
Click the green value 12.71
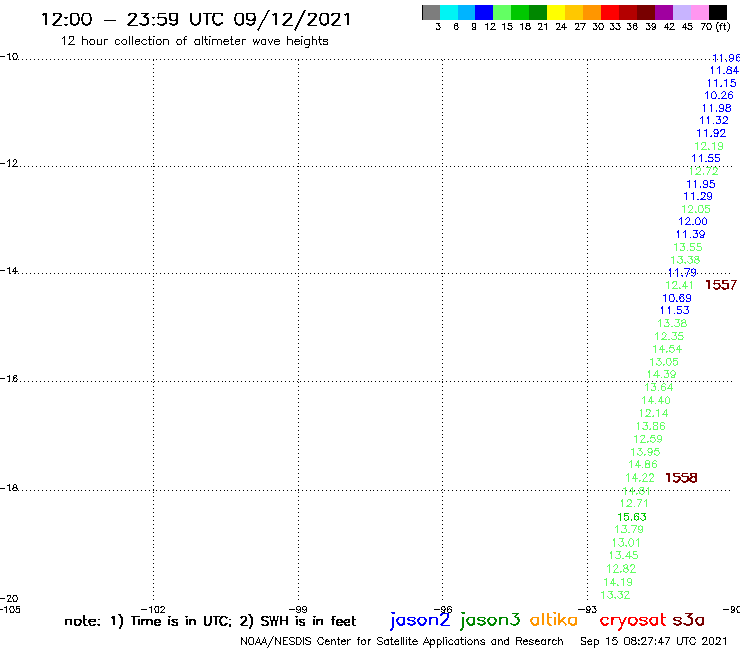coord(634,503)
